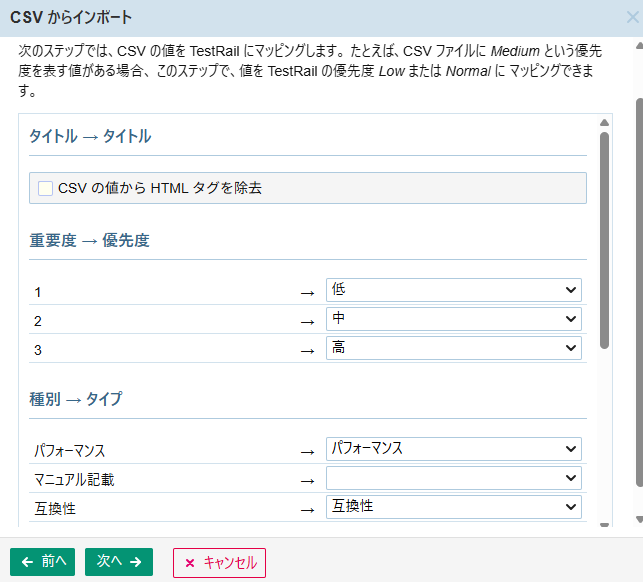The image size is (643, 582).
Task: Click the mapping list vertical scrollbar thumb
Action: pyautogui.click(x=604, y=240)
